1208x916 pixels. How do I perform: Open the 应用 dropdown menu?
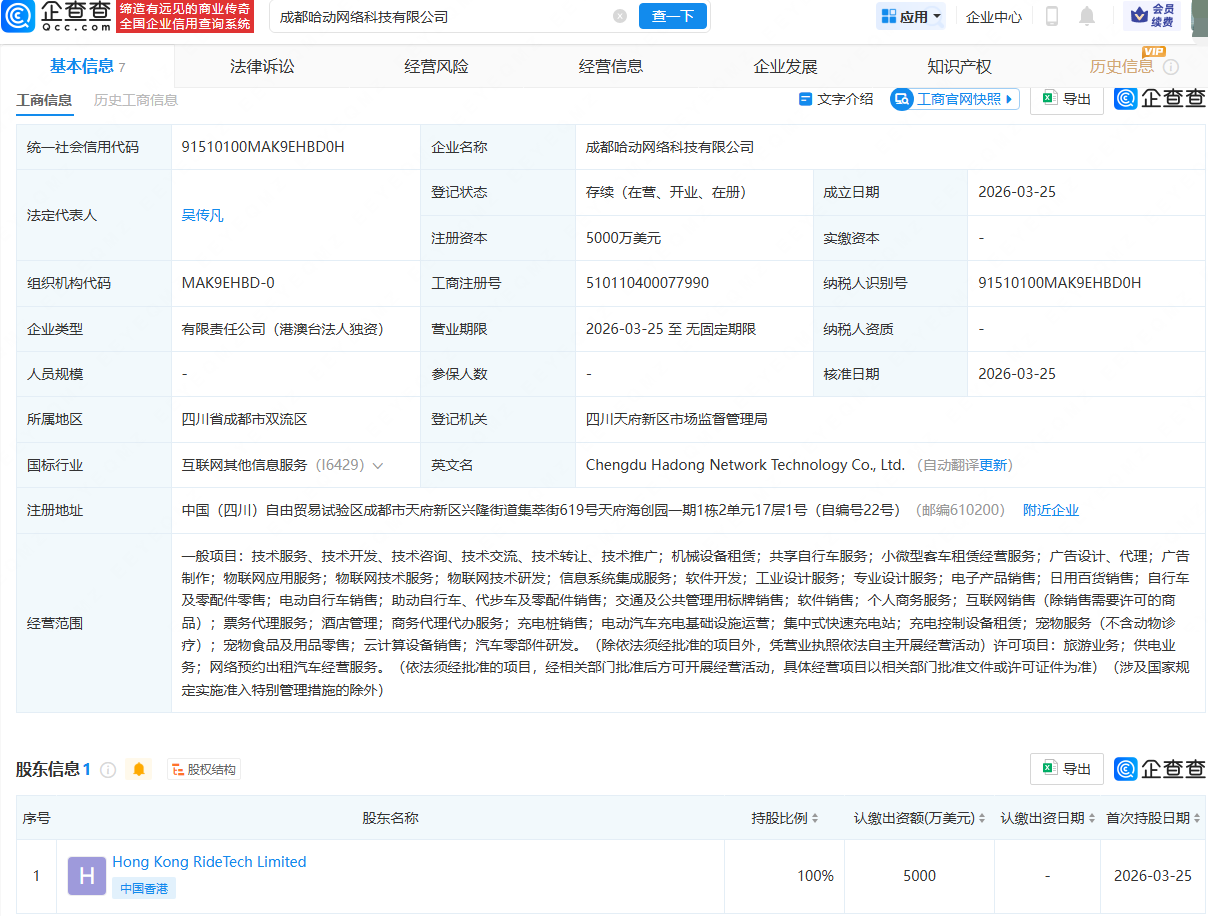910,16
